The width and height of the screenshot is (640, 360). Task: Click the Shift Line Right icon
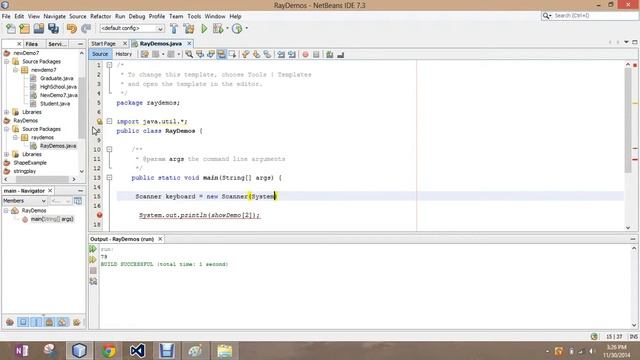[292, 54]
